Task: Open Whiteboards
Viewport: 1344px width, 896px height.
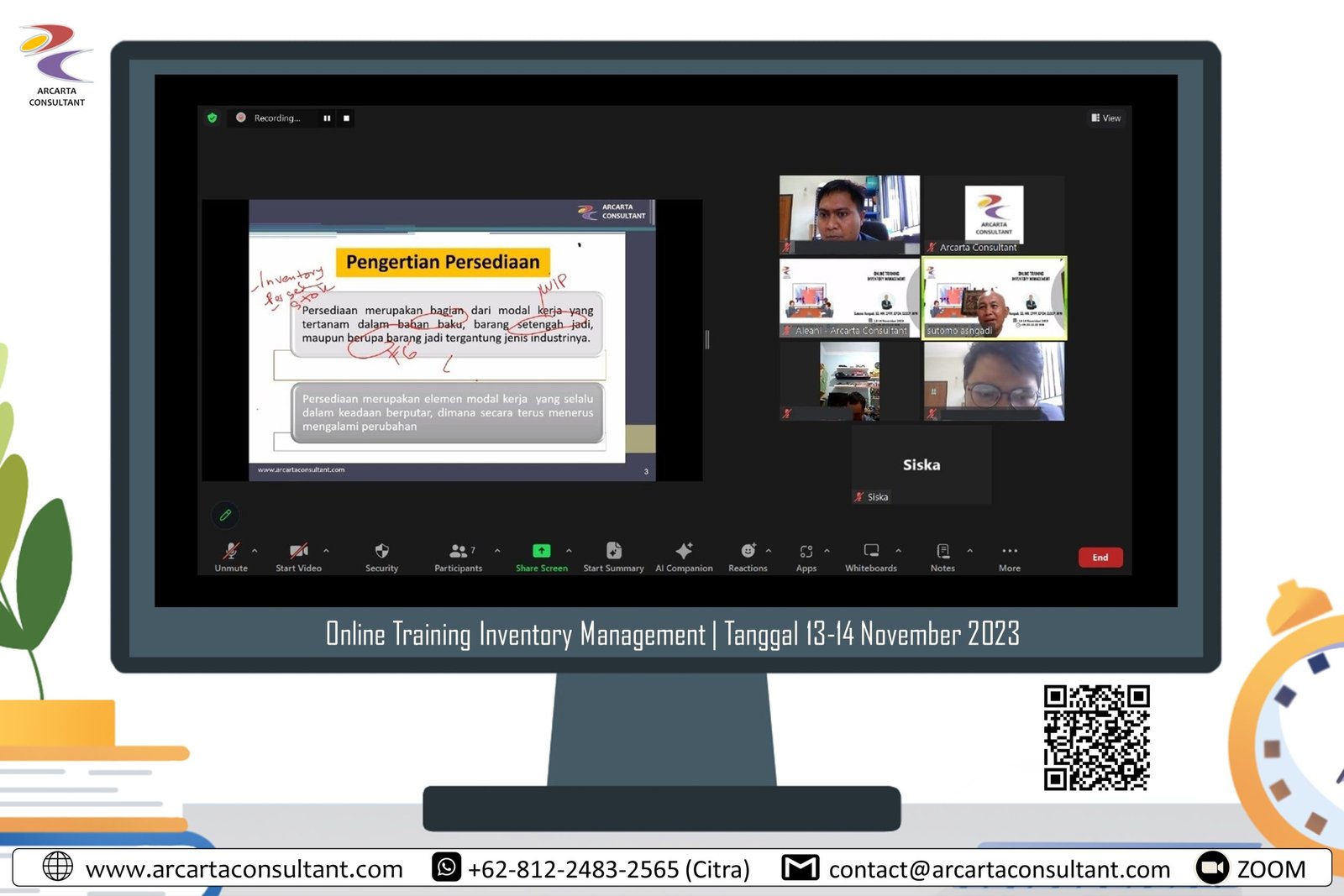Action: tap(871, 552)
